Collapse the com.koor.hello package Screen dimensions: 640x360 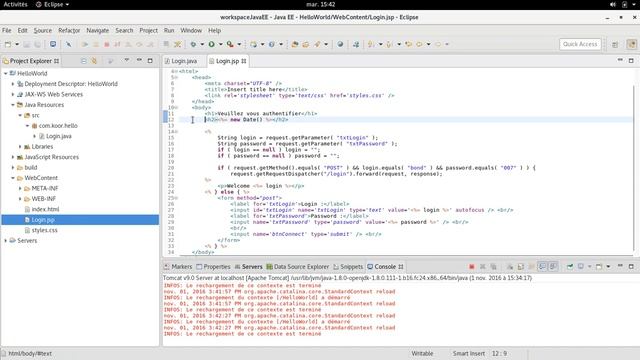click(x=27, y=126)
